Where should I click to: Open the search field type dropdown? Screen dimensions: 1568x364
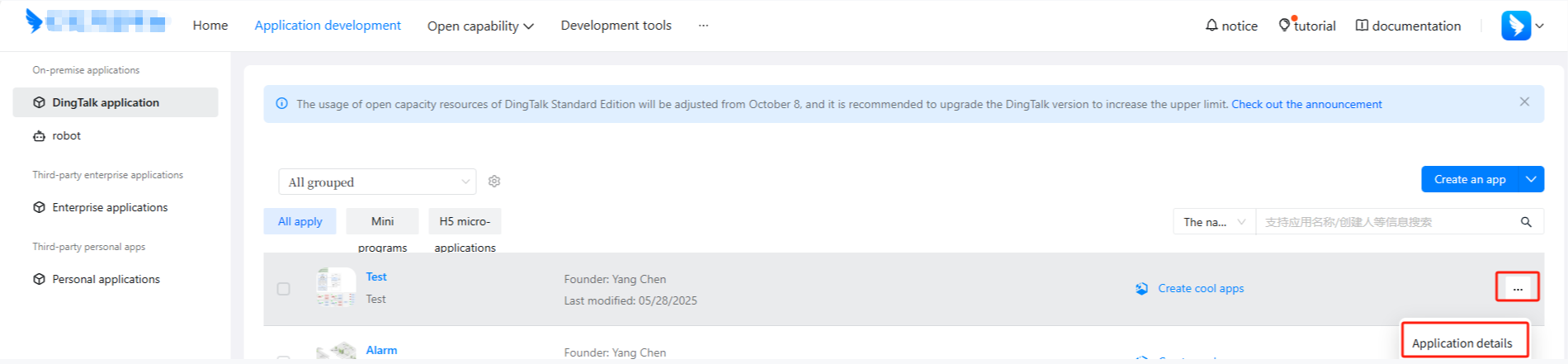1214,222
